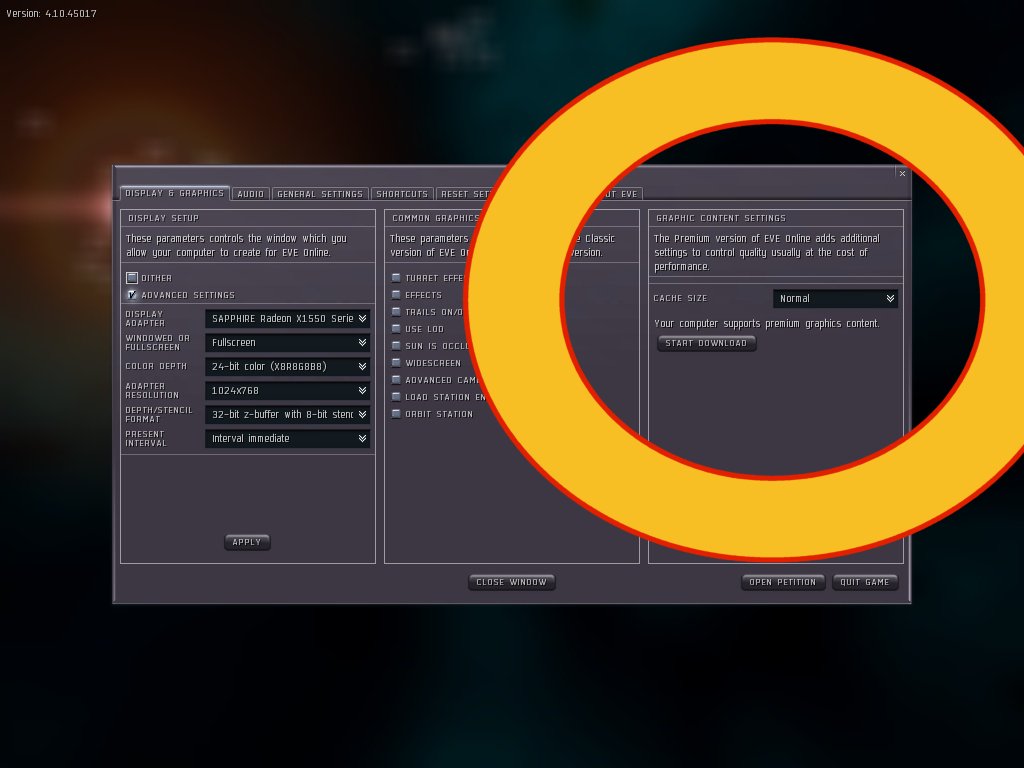Viewport: 1024px width, 768px height.
Task: Open the Windowed or Fullscreen dropdown
Action: 287,342
